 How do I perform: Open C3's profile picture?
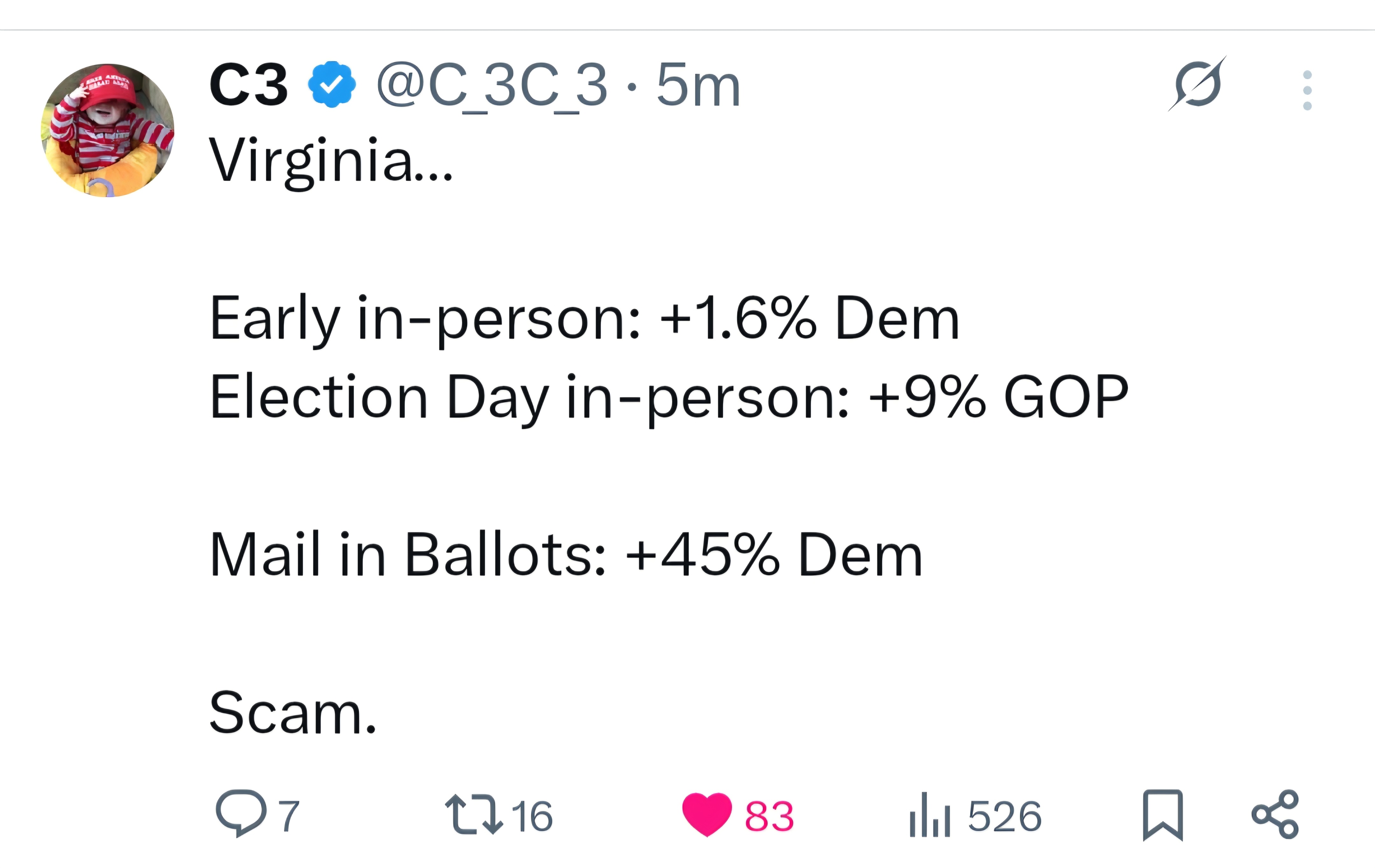107,130
